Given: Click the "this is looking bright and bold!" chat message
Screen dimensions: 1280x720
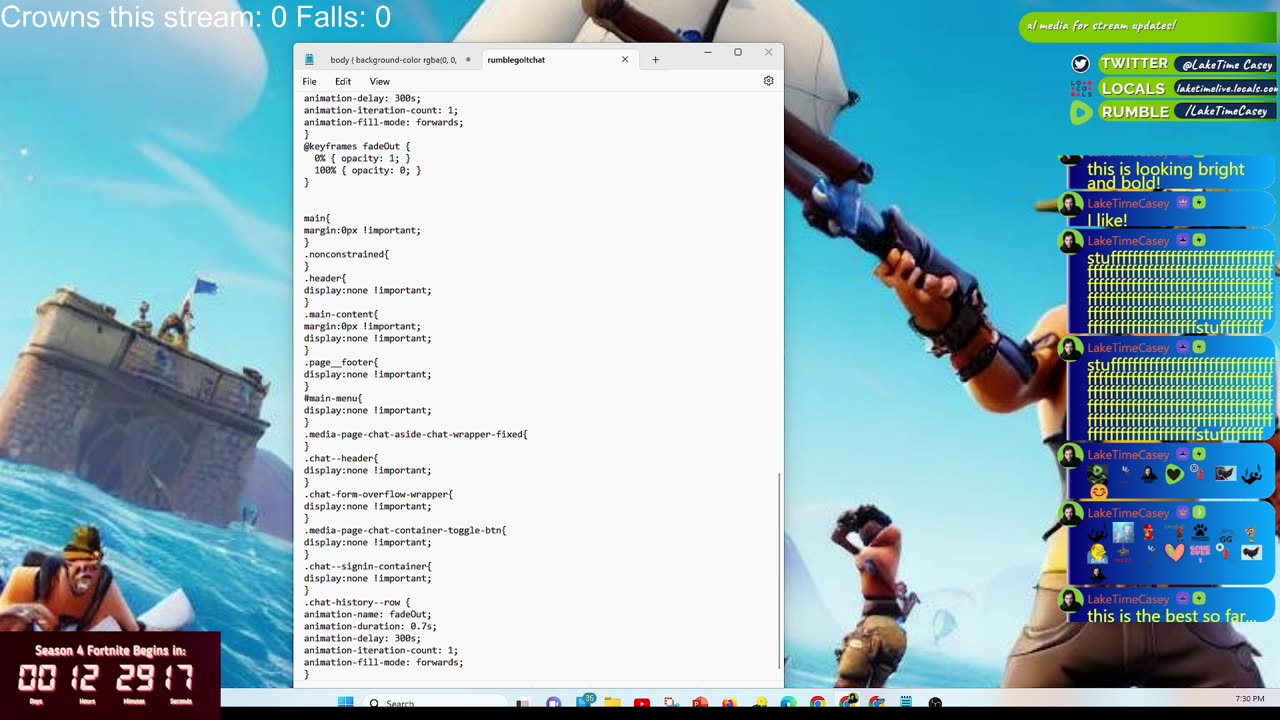Looking at the screenshot, I should (1165, 176).
